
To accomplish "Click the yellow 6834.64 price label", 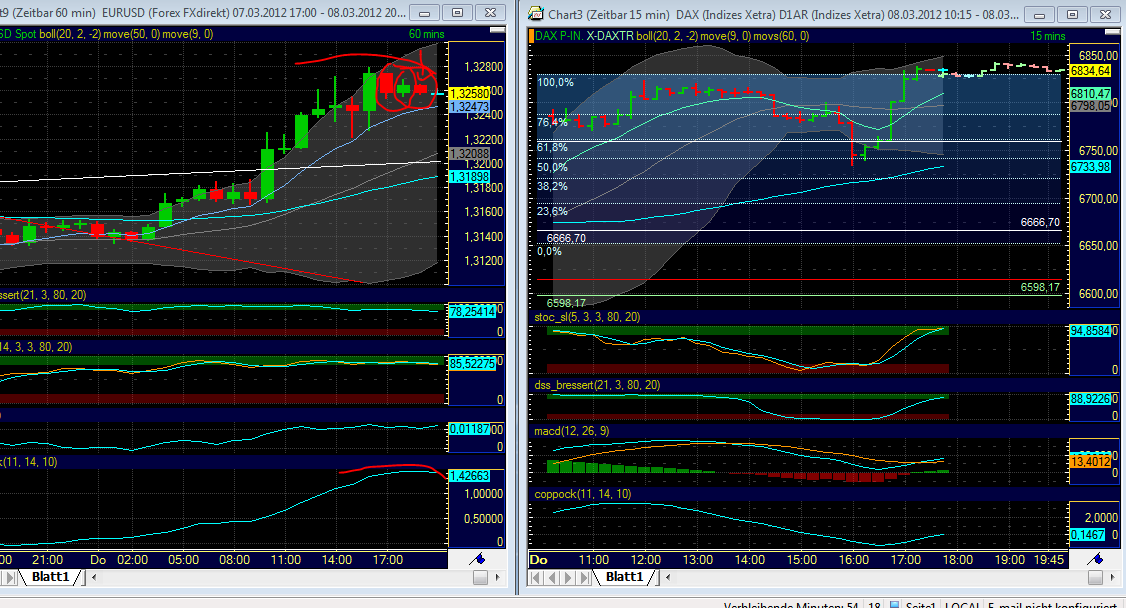I will tap(1091, 72).
